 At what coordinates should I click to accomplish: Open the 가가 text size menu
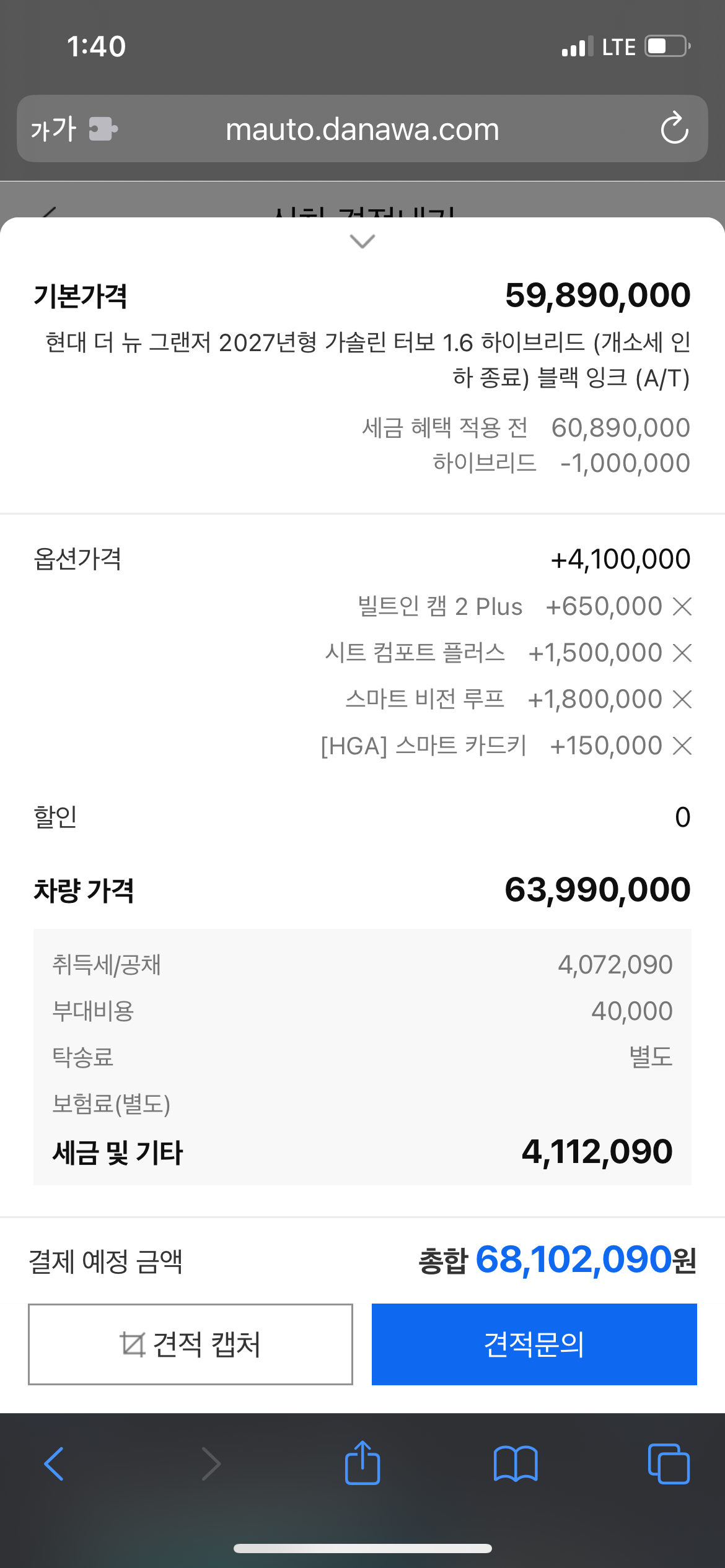pyautogui.click(x=53, y=129)
